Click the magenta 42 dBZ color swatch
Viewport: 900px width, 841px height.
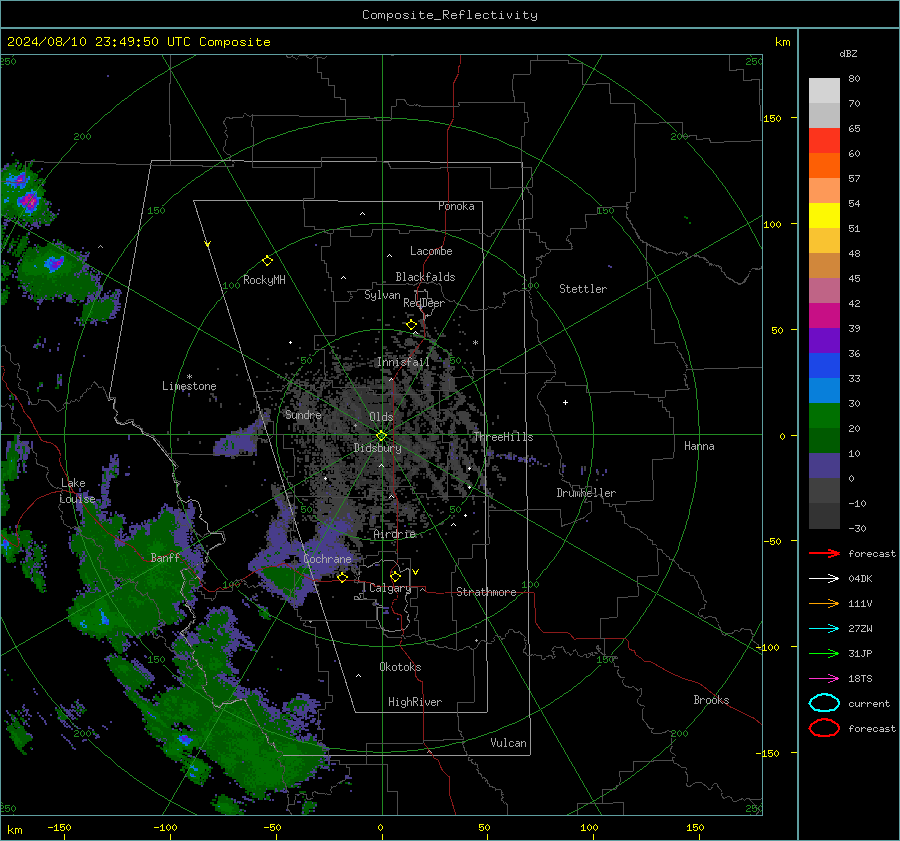(x=824, y=316)
